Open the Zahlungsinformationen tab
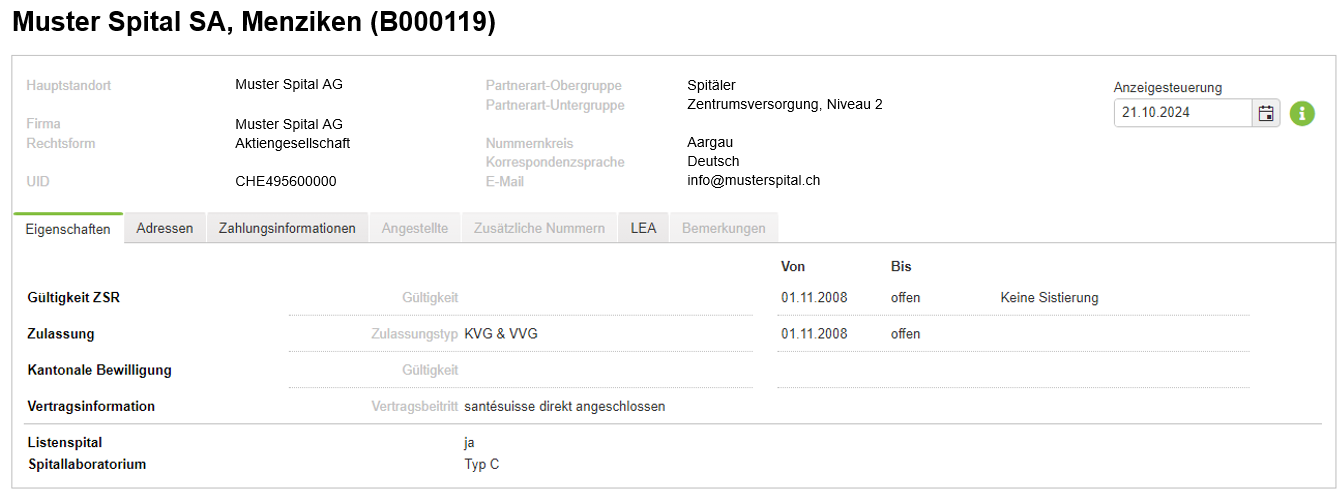Viewport: 1344px width, 497px height. (288, 228)
